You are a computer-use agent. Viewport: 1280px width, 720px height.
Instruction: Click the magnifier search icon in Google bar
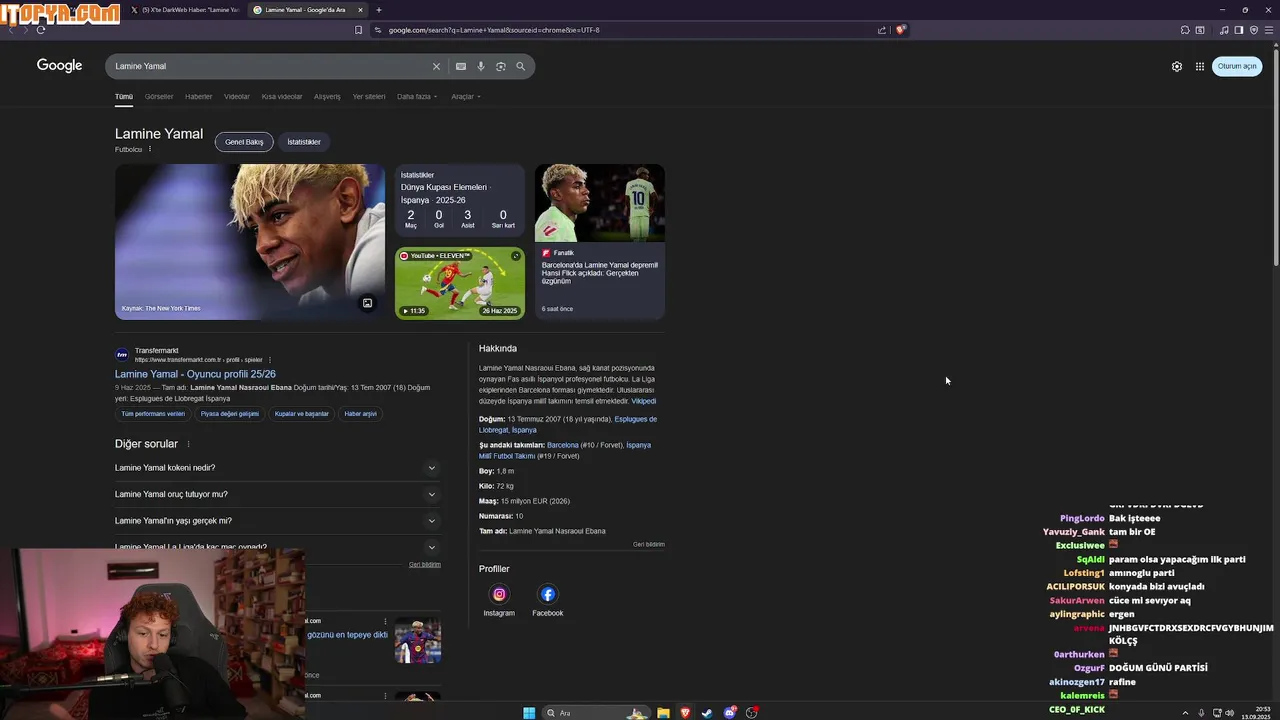tap(521, 66)
